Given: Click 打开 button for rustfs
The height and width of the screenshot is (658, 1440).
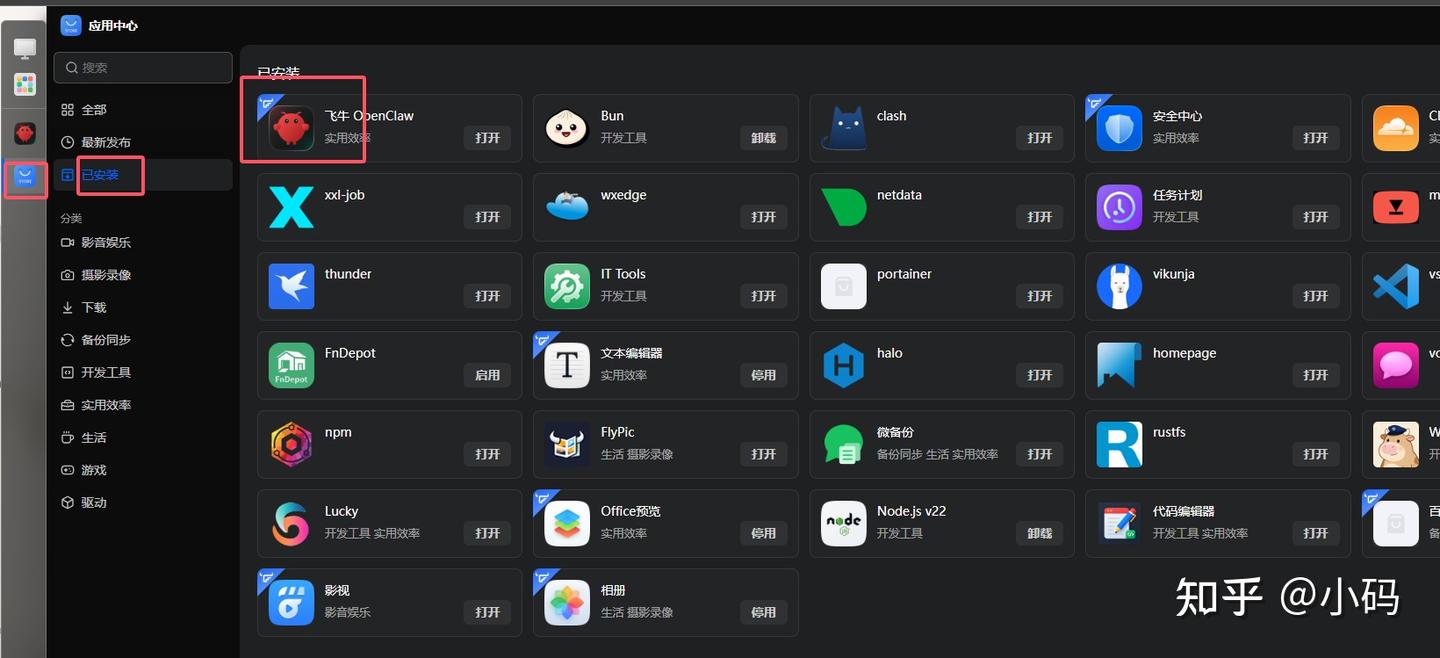Looking at the screenshot, I should (1316, 454).
